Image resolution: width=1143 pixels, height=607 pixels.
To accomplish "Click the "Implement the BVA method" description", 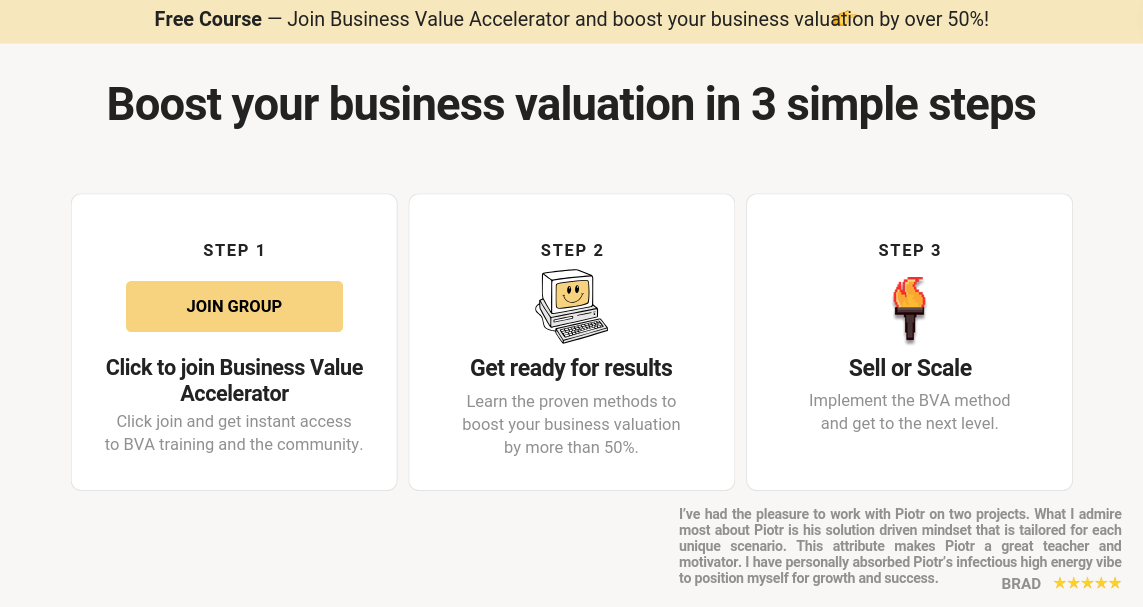I will 909,412.
